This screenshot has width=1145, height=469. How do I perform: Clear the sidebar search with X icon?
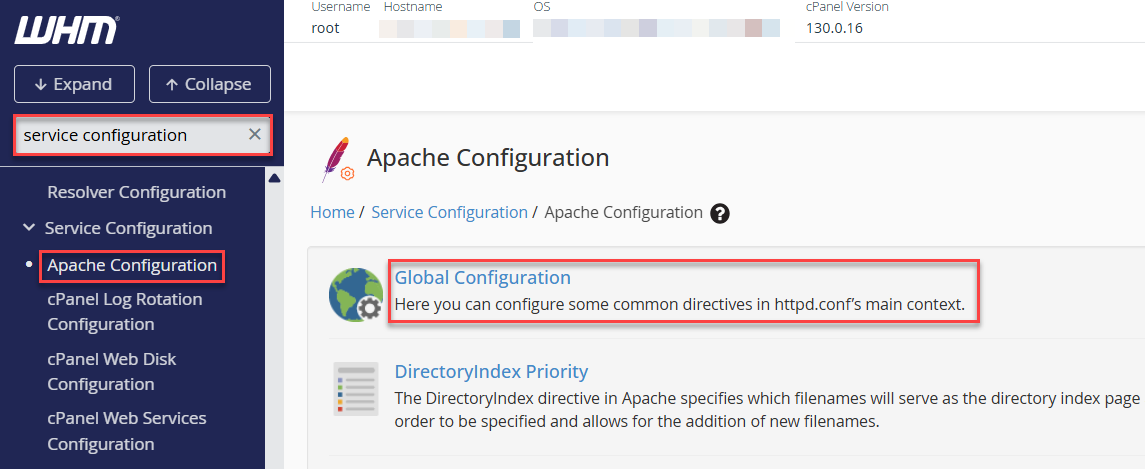[255, 134]
